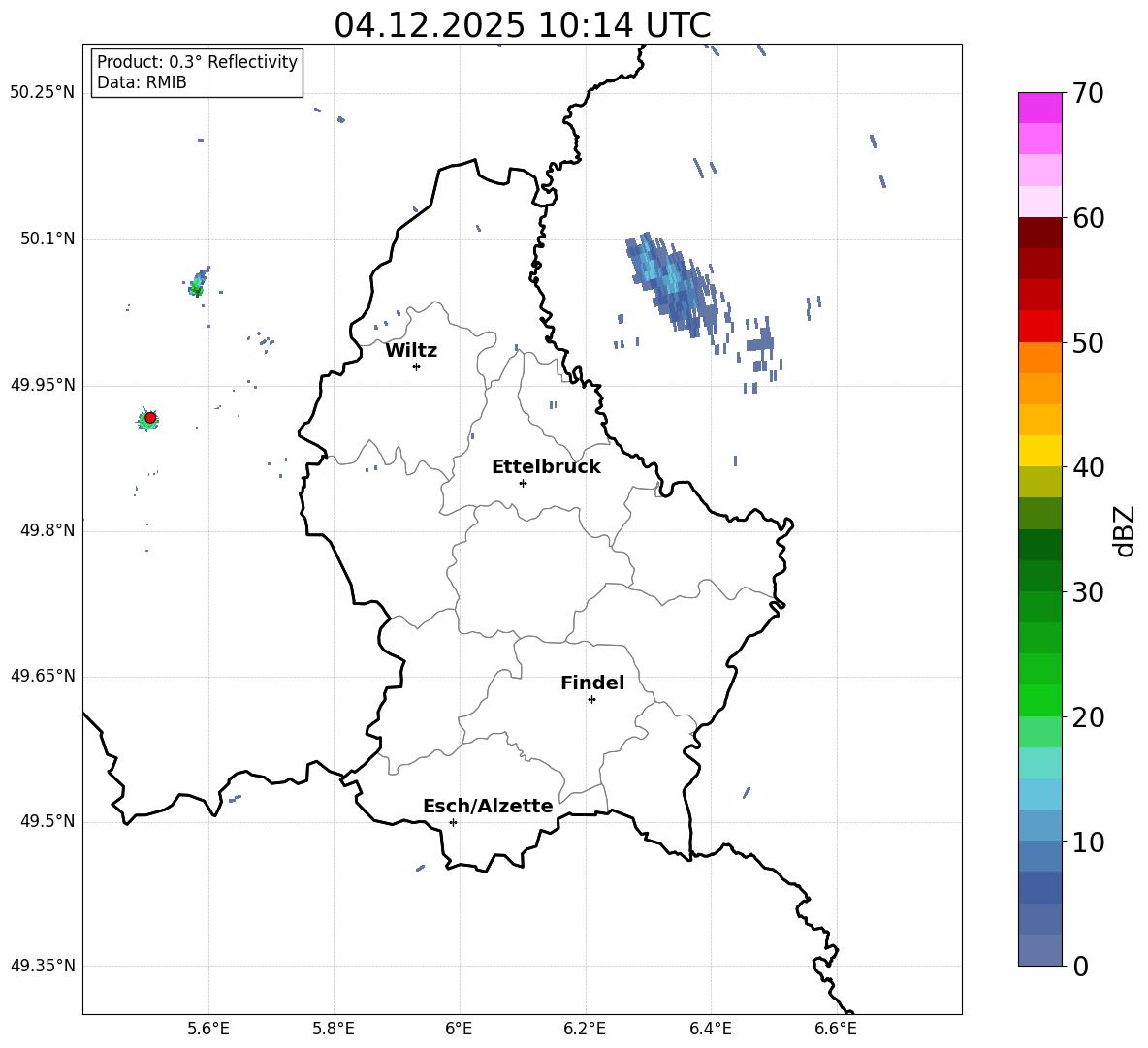Click the 5.6°E longitude label
Viewport: 1148px width, 1048px height.
pos(208,1030)
